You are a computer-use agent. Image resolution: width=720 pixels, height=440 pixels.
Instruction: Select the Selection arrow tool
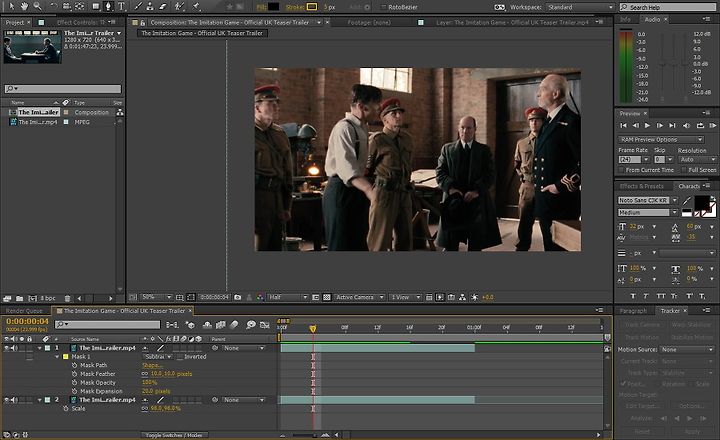pos(11,6)
